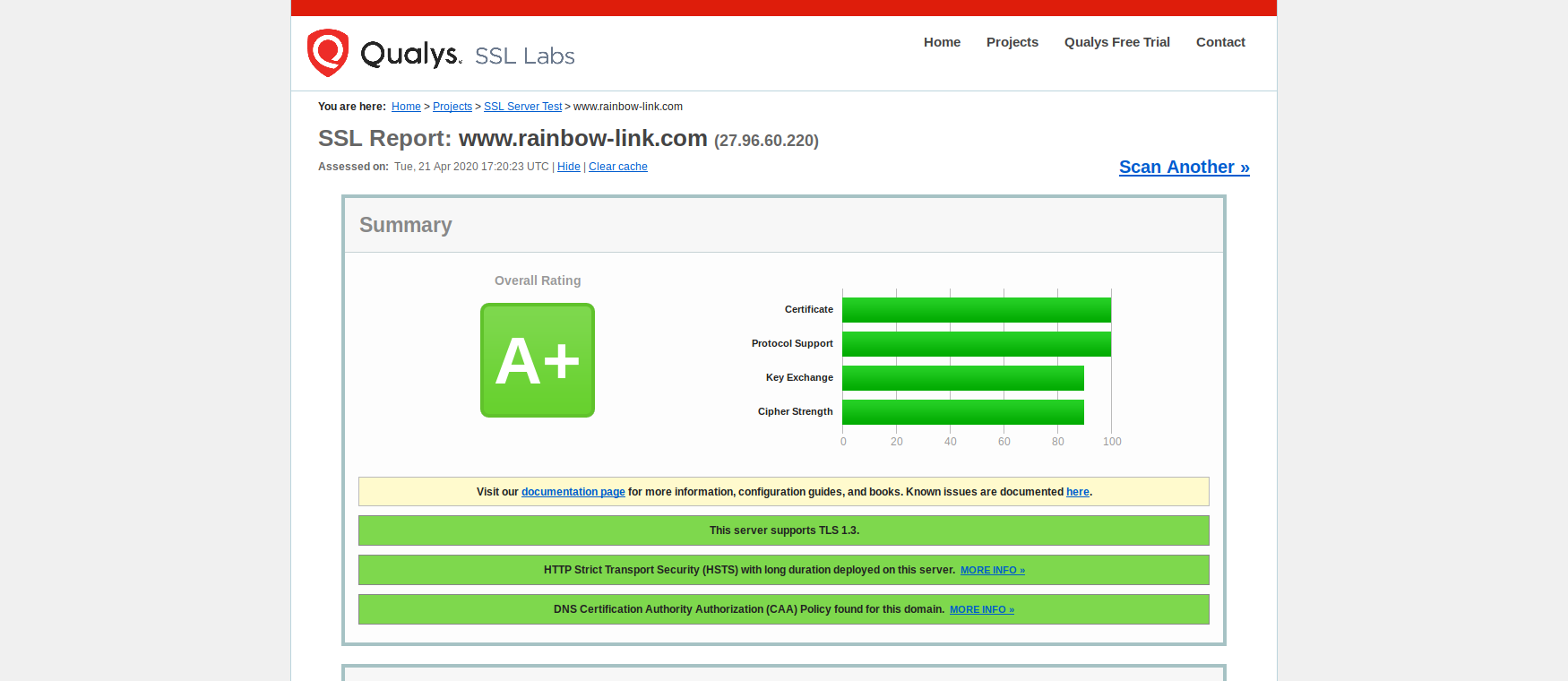Open the Home menu item
The image size is (1568, 681).
click(942, 42)
